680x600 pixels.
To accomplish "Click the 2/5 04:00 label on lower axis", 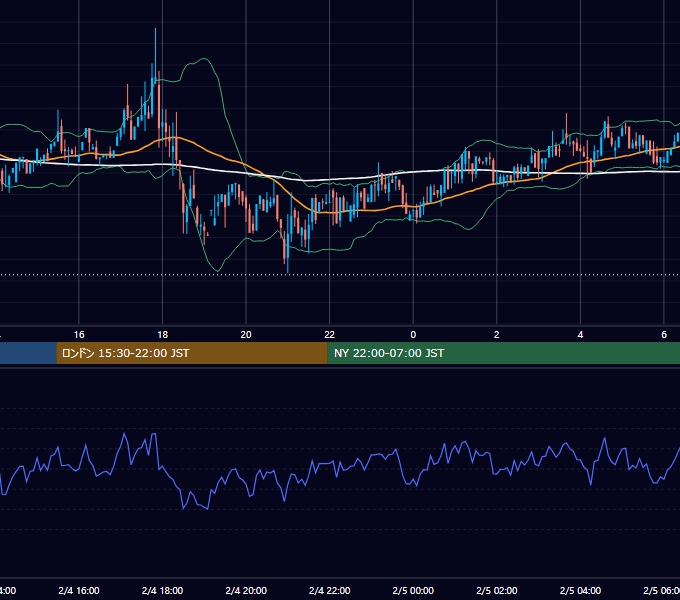I will coord(580,590).
